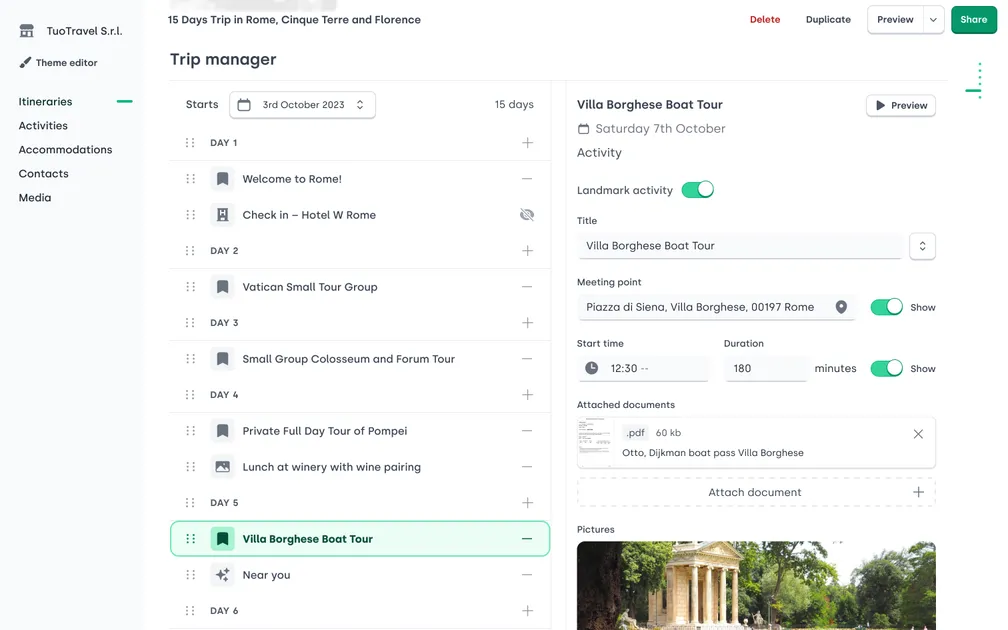Click the image icon on 'Lunch at winery'

click(222, 466)
